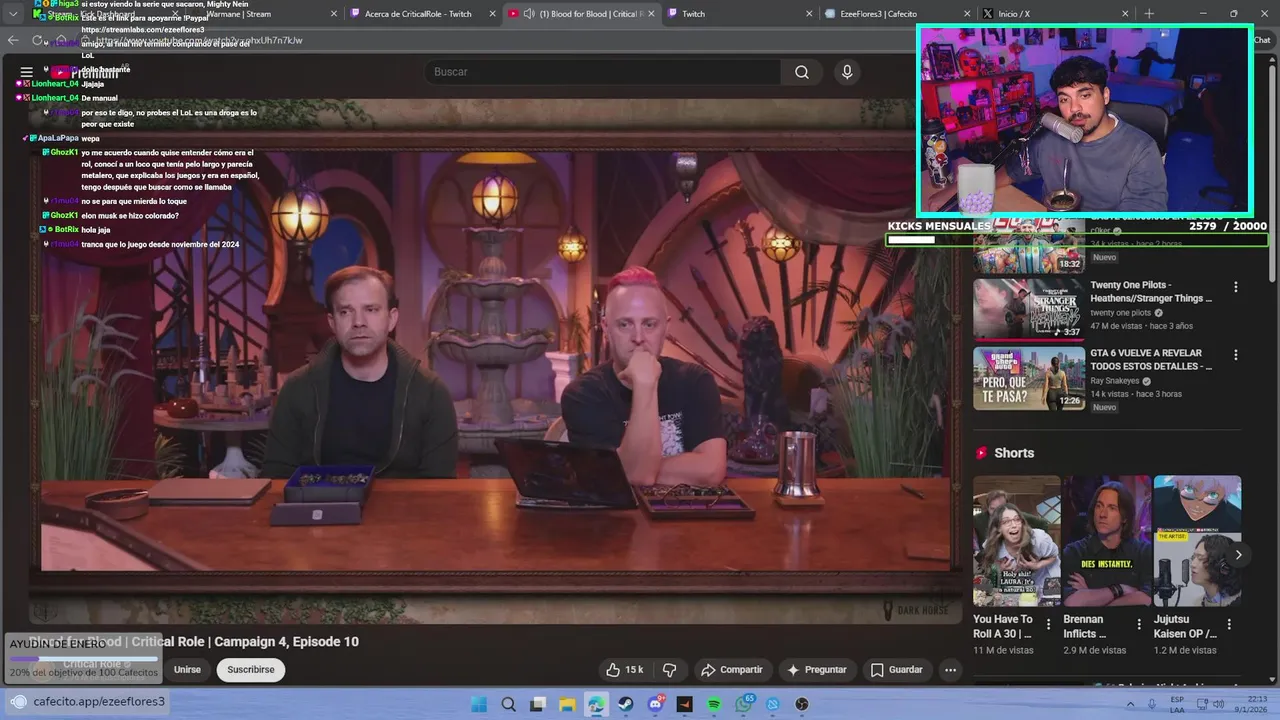Open the video title 'Campaign 4, Episode 10'

tap(194, 642)
